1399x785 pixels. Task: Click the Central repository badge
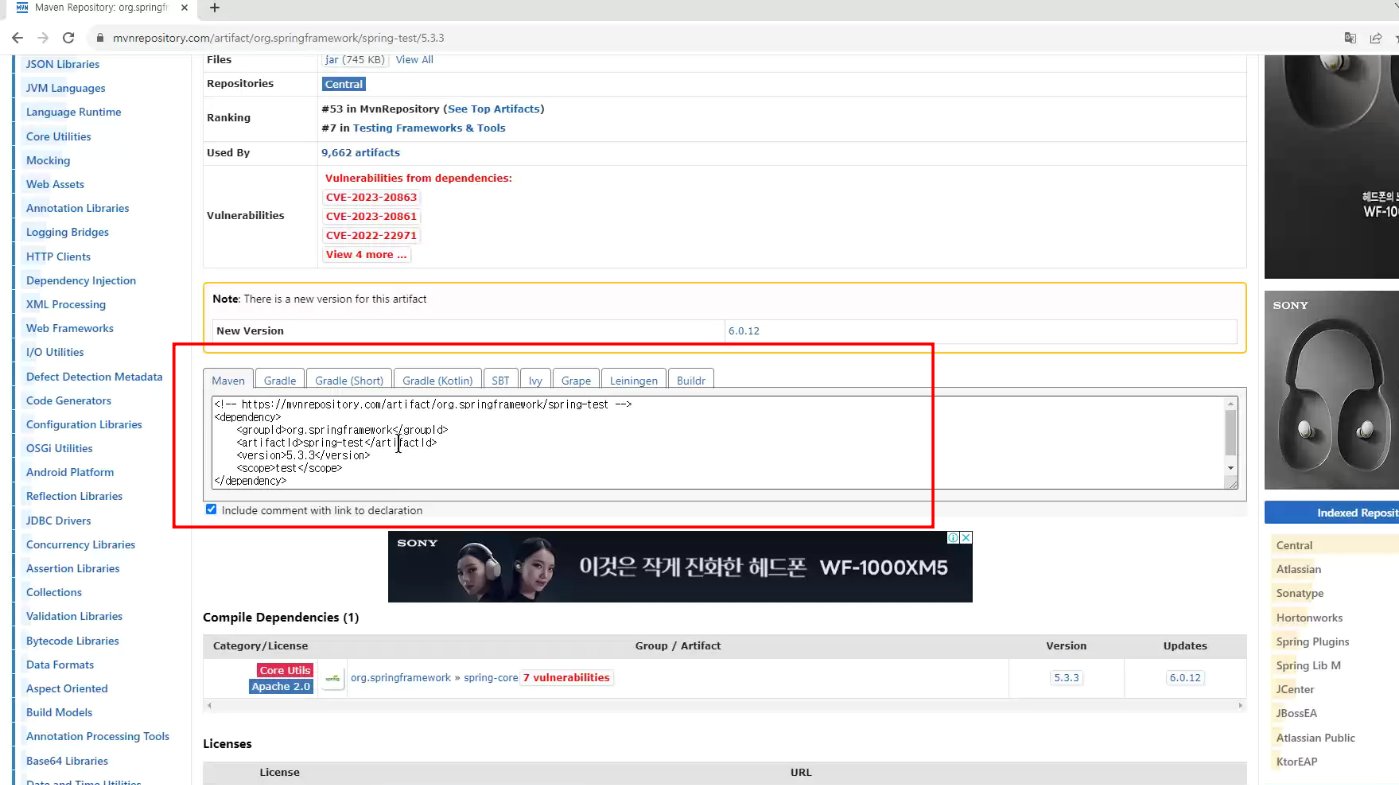tap(344, 84)
